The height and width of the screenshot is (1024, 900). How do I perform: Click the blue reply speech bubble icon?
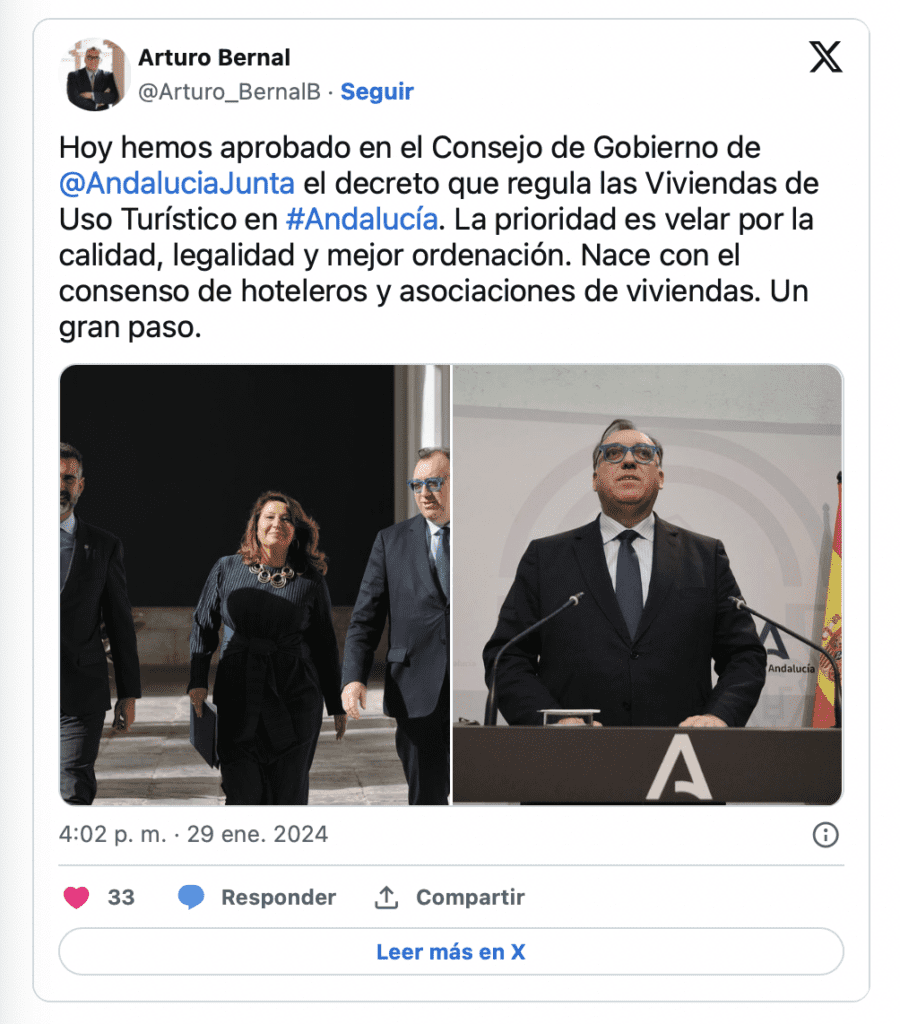point(191,897)
